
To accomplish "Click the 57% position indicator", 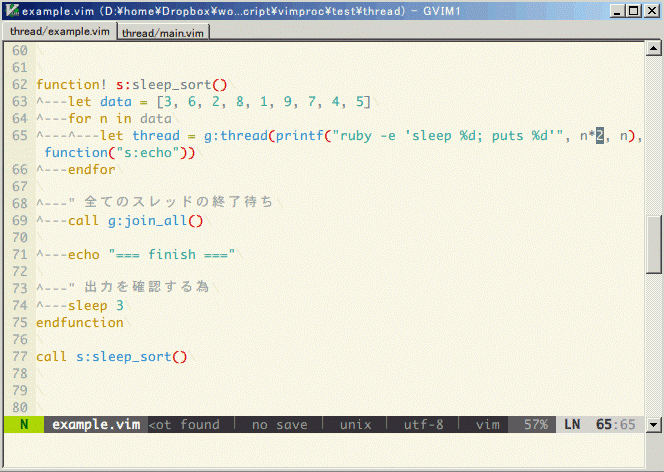I will [536, 425].
